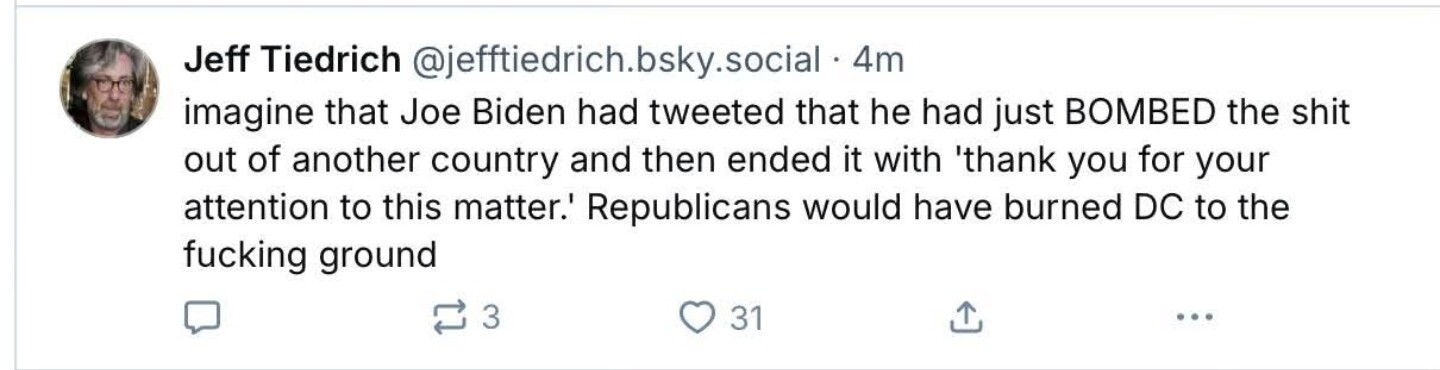This screenshot has width=1440, height=370.
Task: Click Jeff Tiedrich's profile avatar
Action: click(x=109, y=88)
